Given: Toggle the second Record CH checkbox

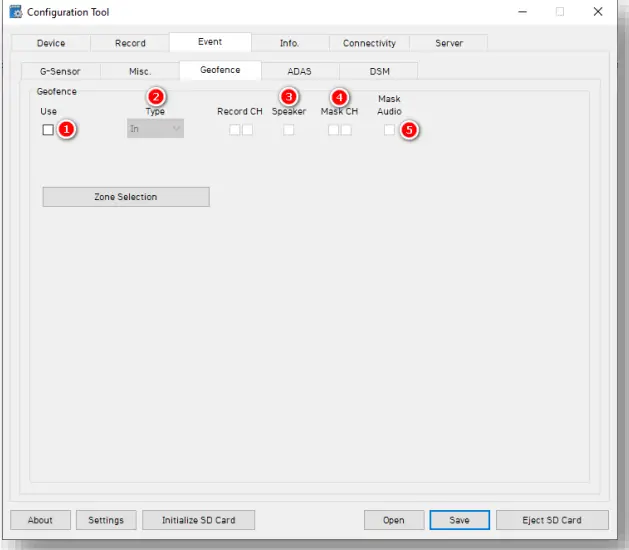Looking at the screenshot, I should (248, 130).
